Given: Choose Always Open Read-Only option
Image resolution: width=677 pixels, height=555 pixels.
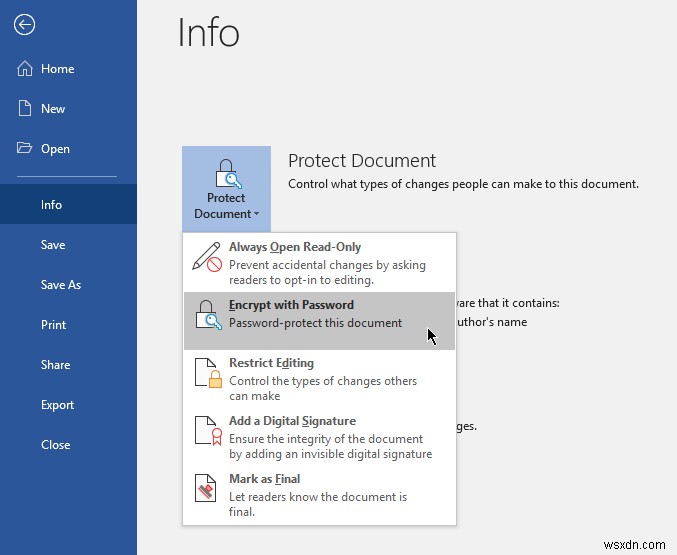Looking at the screenshot, I should [320, 263].
